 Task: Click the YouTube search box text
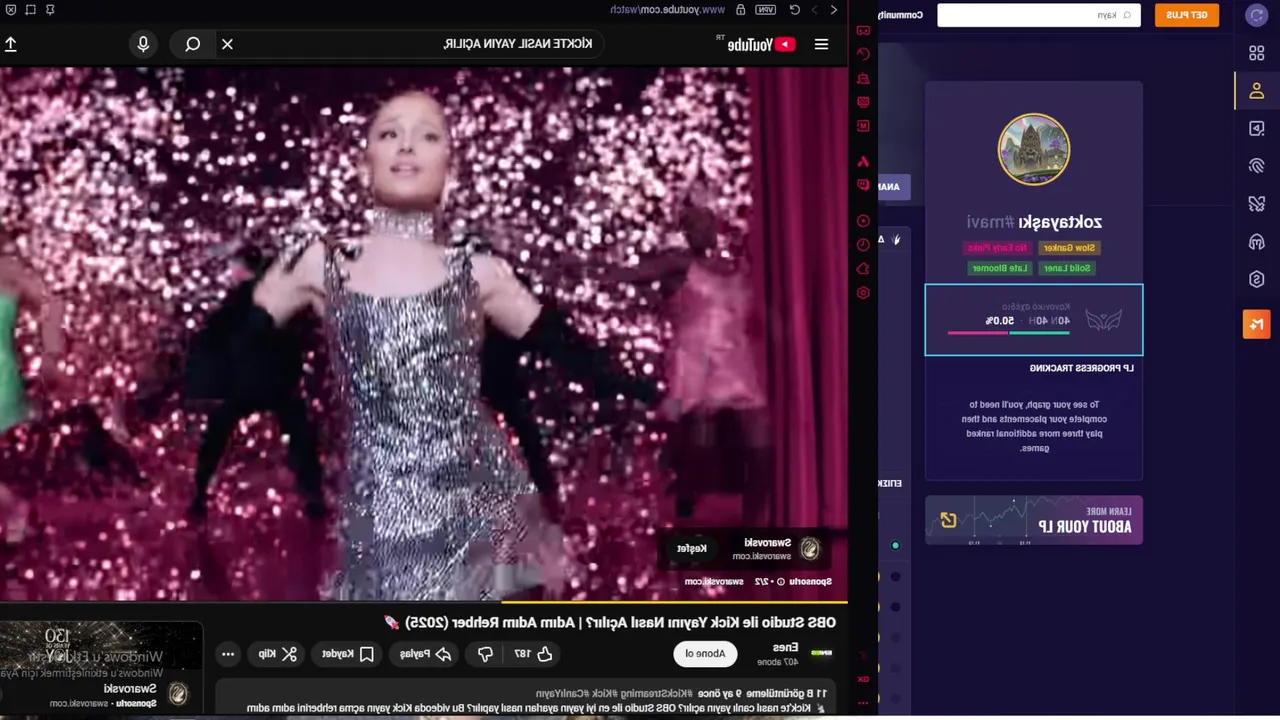(518, 44)
